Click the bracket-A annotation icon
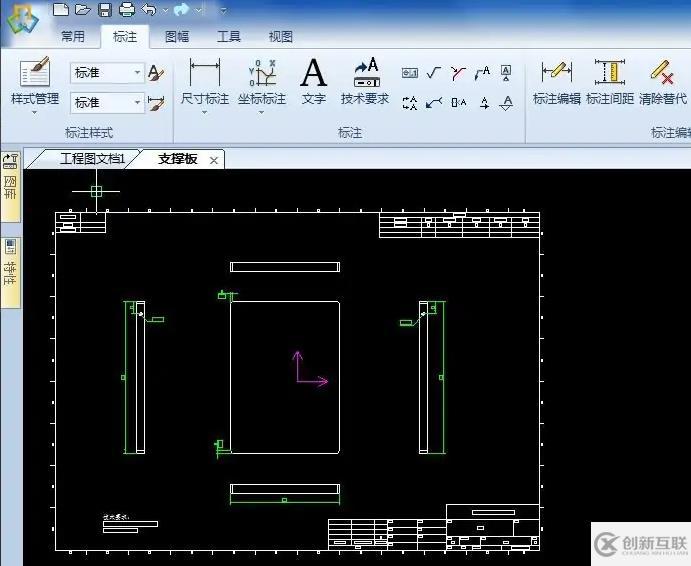 pyautogui.click(x=458, y=103)
